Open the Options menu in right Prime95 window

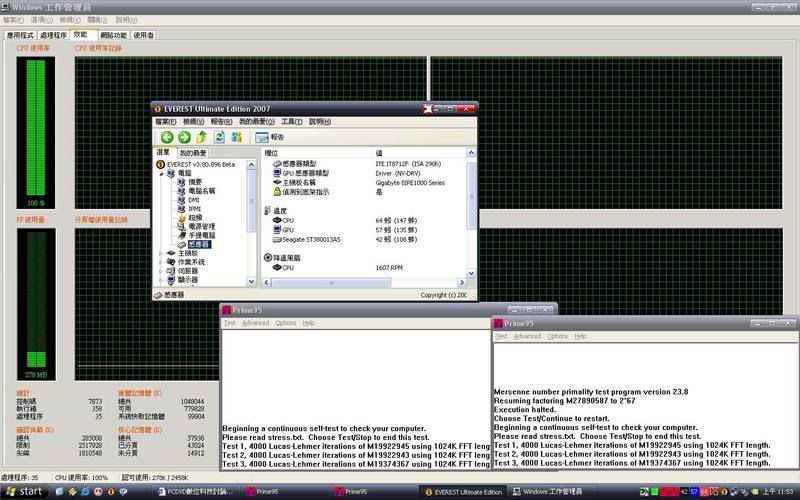pos(558,336)
